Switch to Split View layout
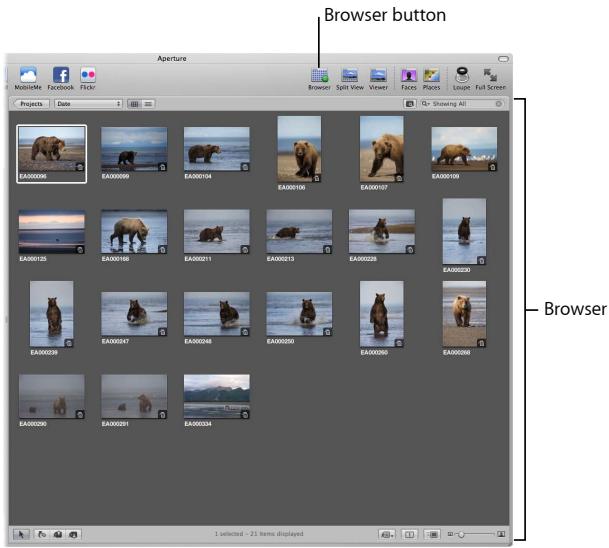Viewport: 609px width, 548px height. point(350,79)
